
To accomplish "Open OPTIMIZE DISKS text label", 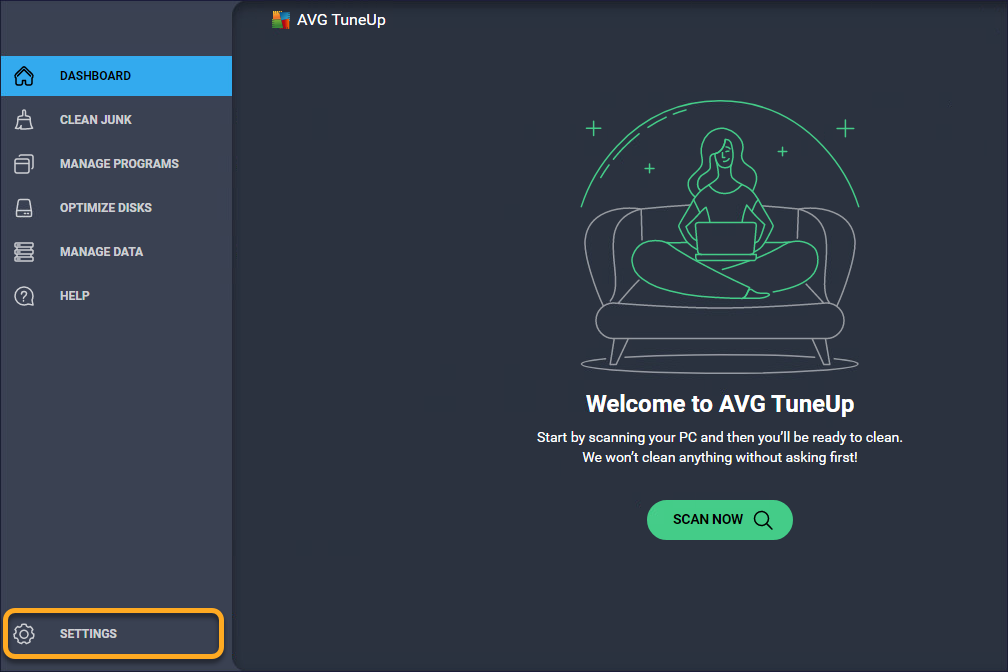I will [x=106, y=208].
